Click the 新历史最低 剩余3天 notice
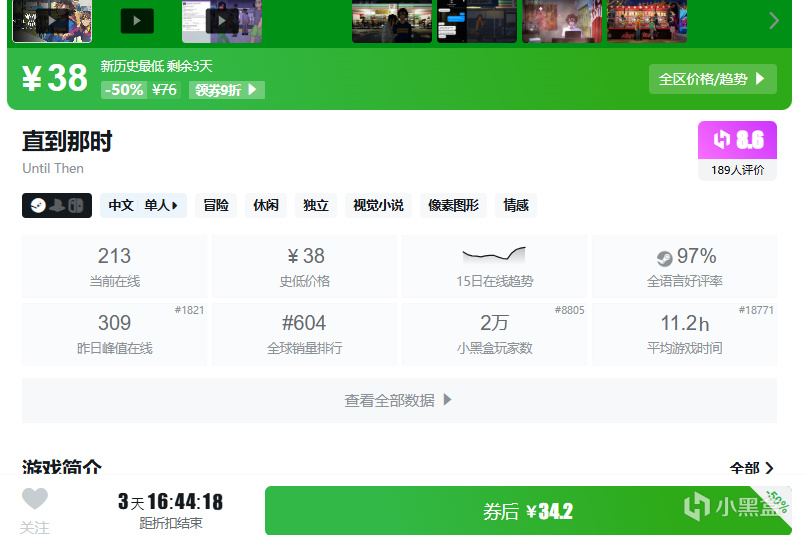The image size is (805, 535). pyautogui.click(x=156, y=66)
